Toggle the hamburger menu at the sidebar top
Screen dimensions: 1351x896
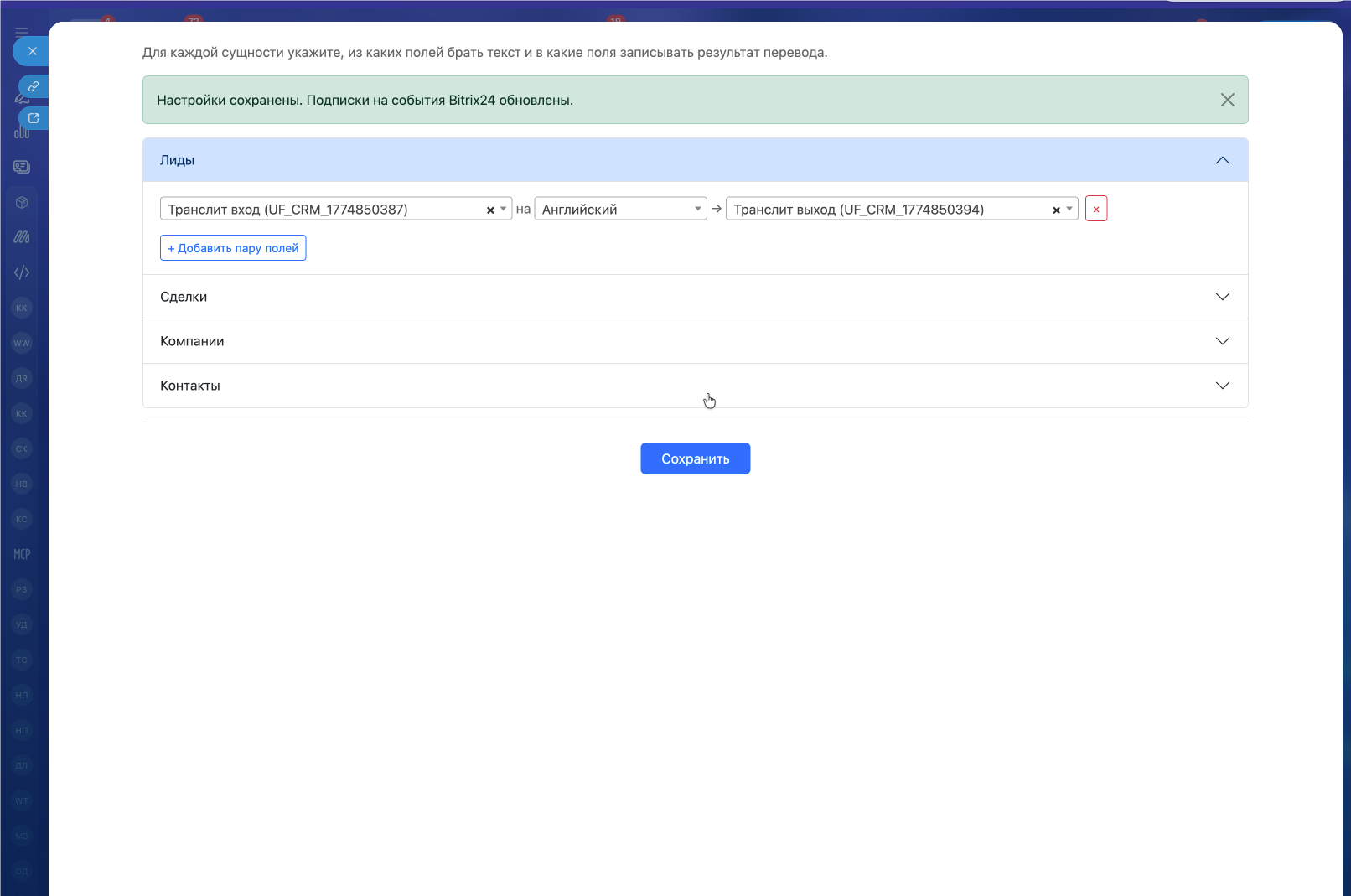pyautogui.click(x=22, y=32)
